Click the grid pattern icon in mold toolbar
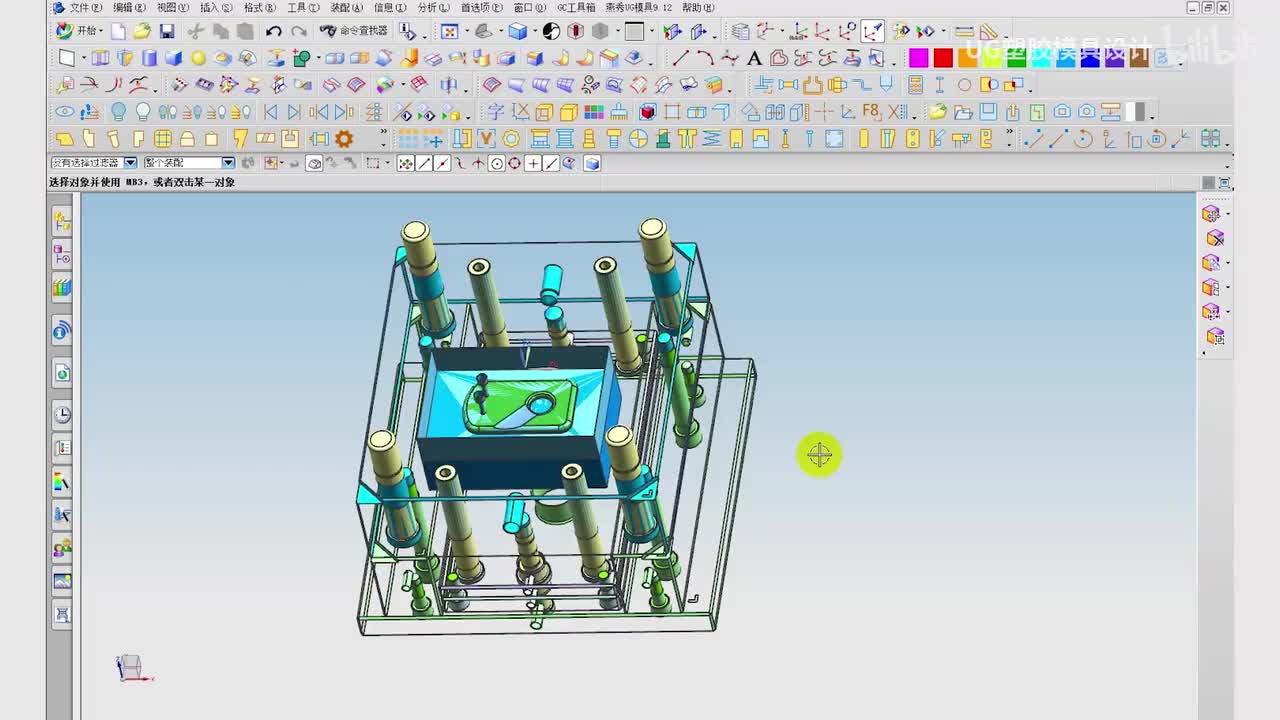Image resolution: width=1280 pixels, height=720 pixels. 162,139
